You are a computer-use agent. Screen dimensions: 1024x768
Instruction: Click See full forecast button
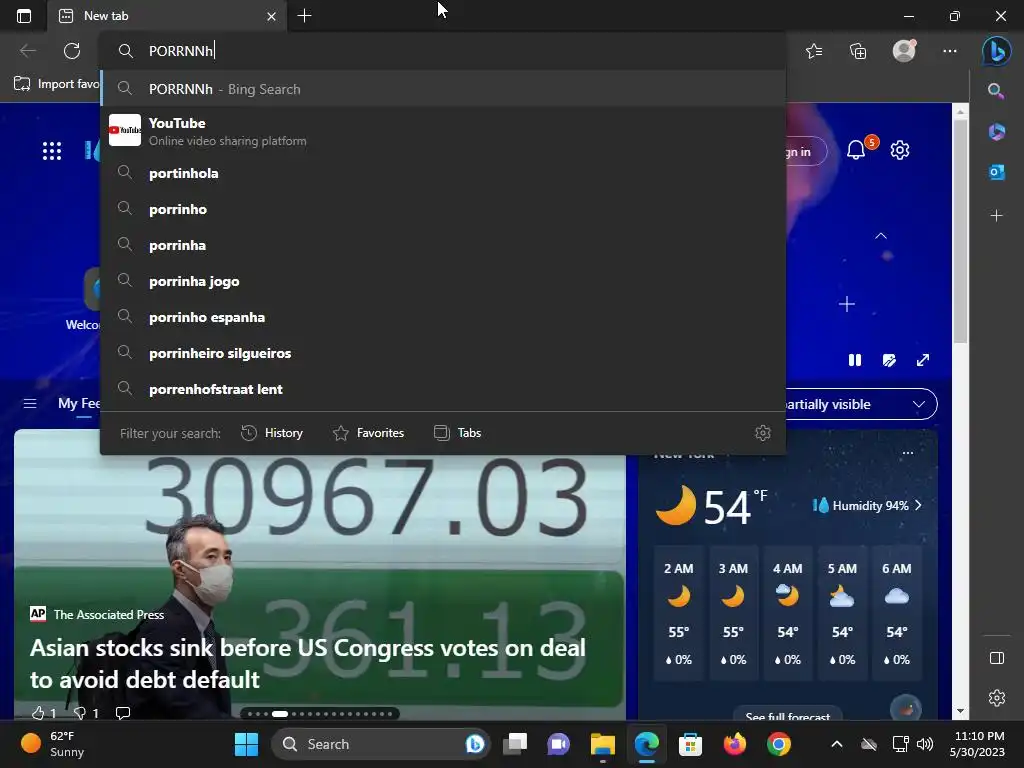(x=788, y=714)
